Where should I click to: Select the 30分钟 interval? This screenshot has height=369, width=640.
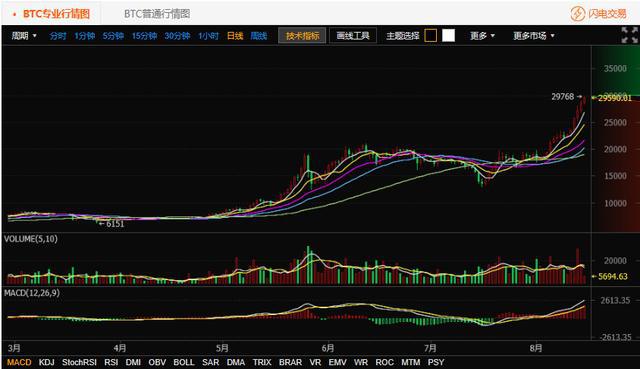pos(177,36)
